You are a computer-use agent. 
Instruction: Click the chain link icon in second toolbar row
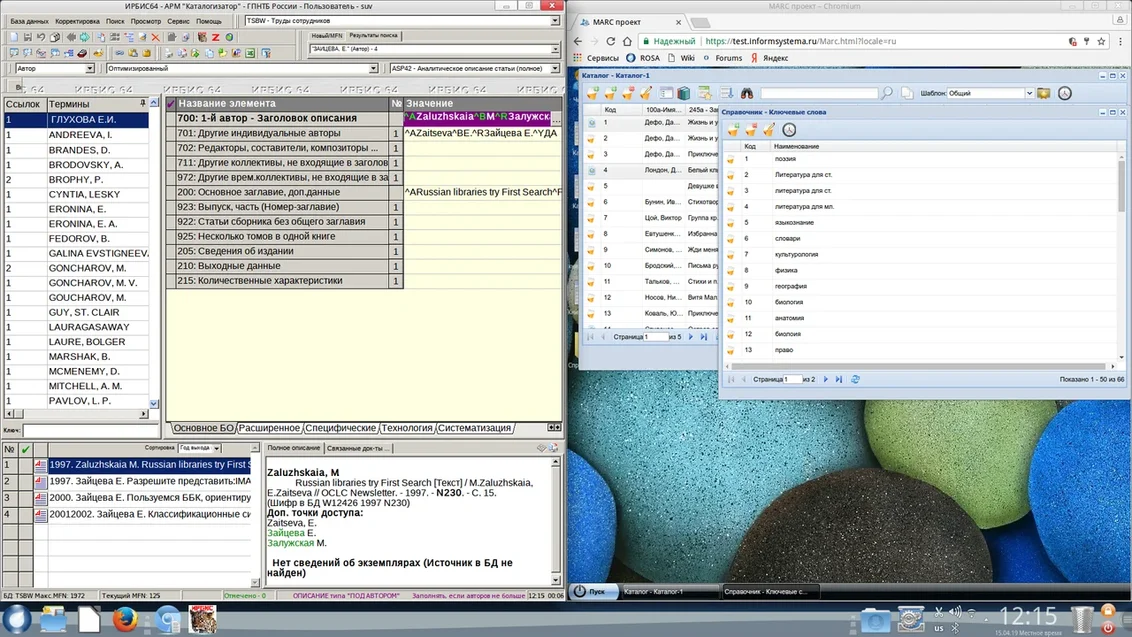(120, 53)
